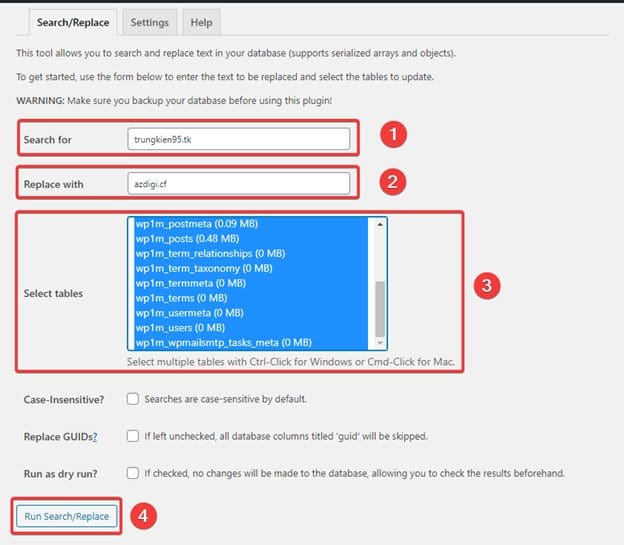Select wp1m_postmeta table in list
624x545 pixels.
(x=190, y=224)
